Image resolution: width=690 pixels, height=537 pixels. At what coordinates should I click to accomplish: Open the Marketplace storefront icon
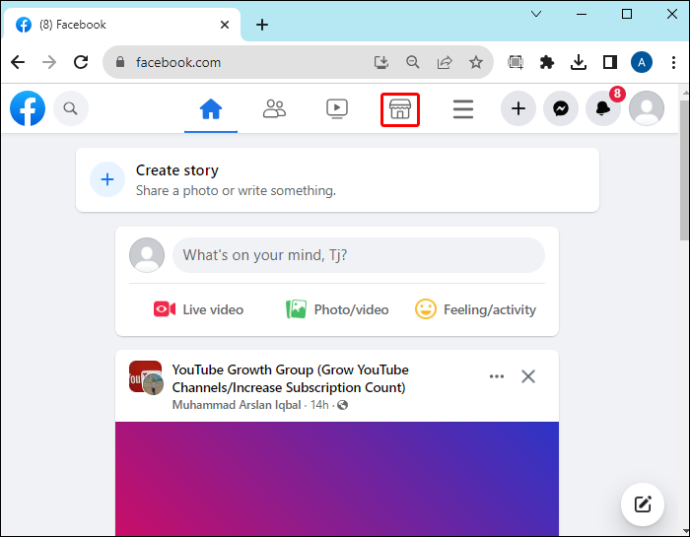(x=400, y=109)
